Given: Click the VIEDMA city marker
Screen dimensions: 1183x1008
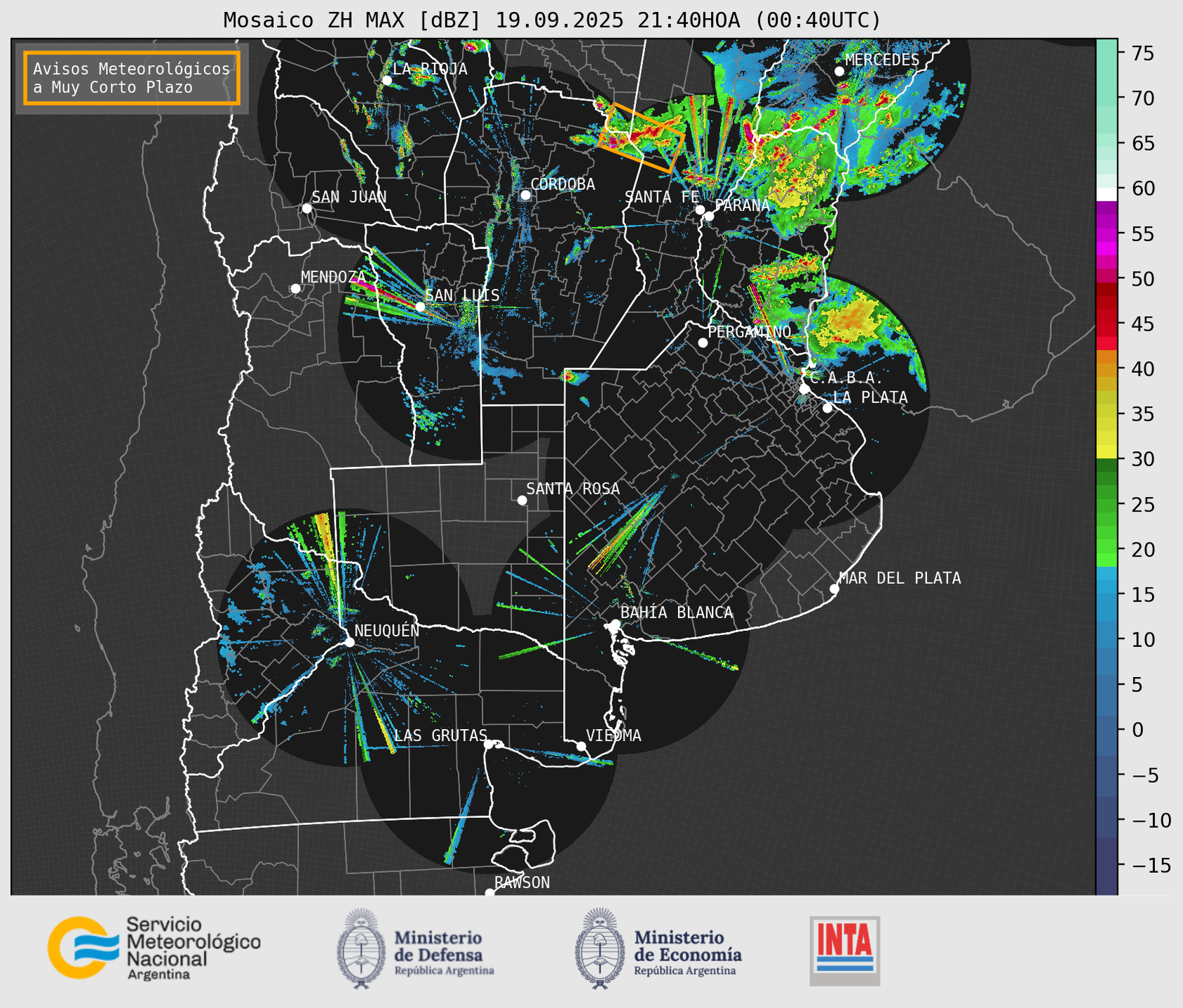Looking at the screenshot, I should coord(581,746).
